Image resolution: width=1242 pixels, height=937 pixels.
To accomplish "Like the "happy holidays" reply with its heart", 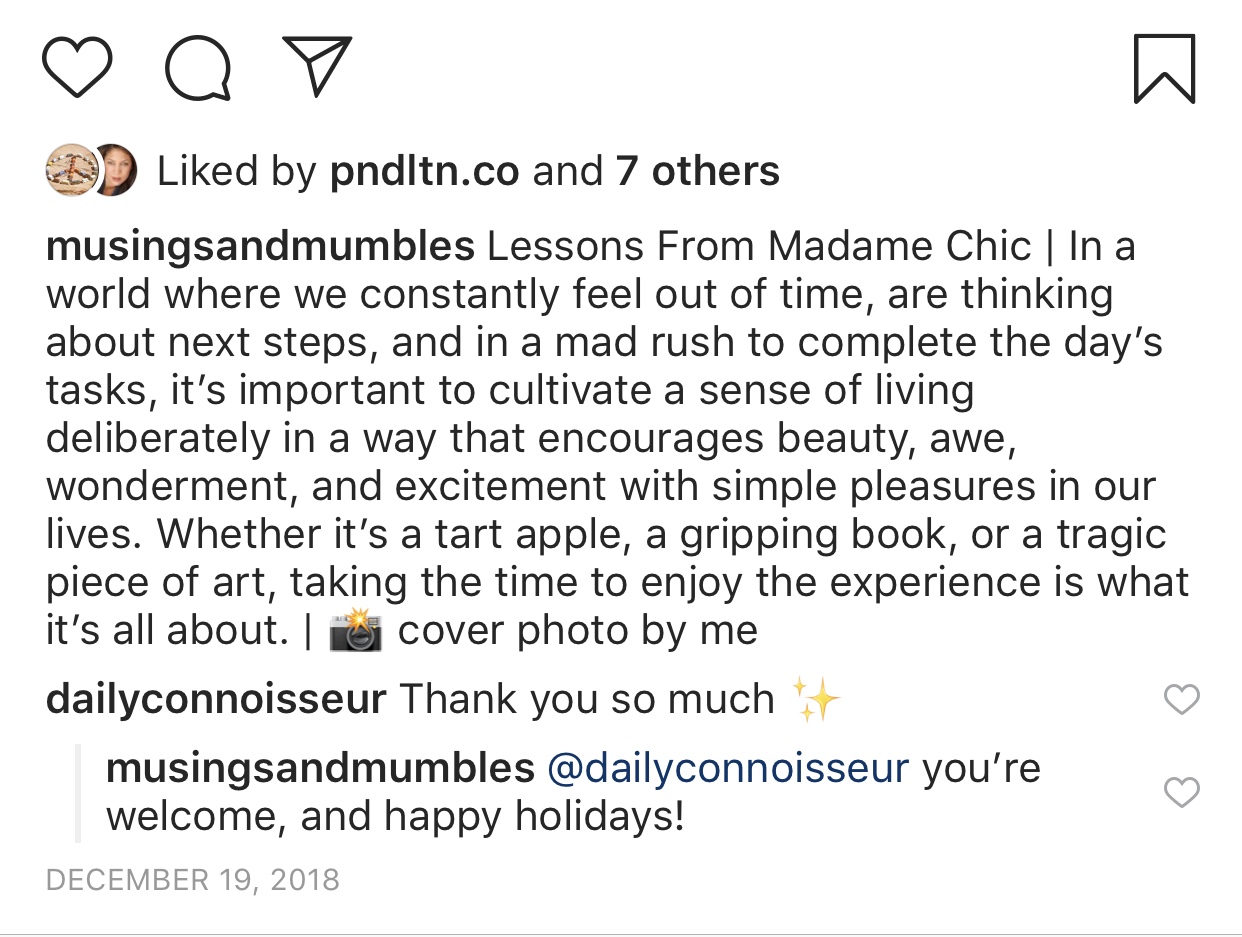I will click(1182, 793).
